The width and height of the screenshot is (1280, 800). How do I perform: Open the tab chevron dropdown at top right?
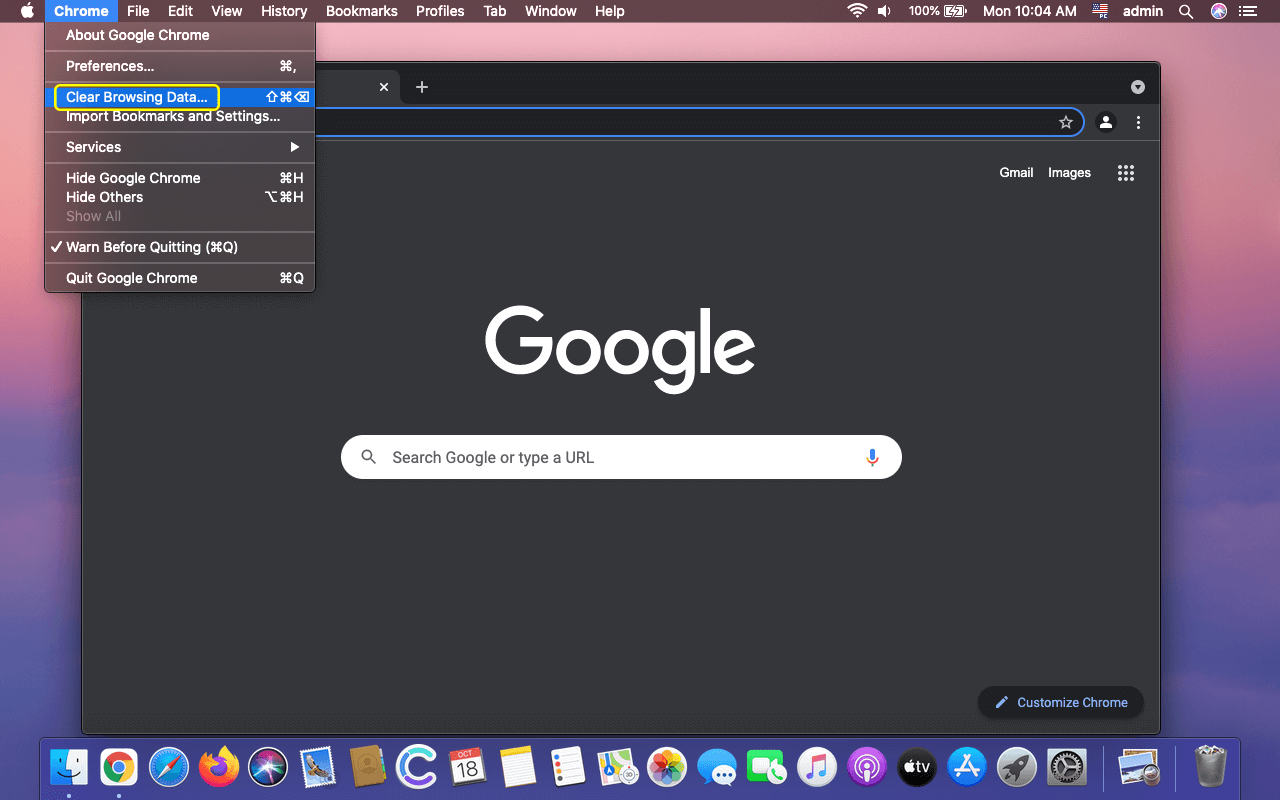tap(1137, 87)
